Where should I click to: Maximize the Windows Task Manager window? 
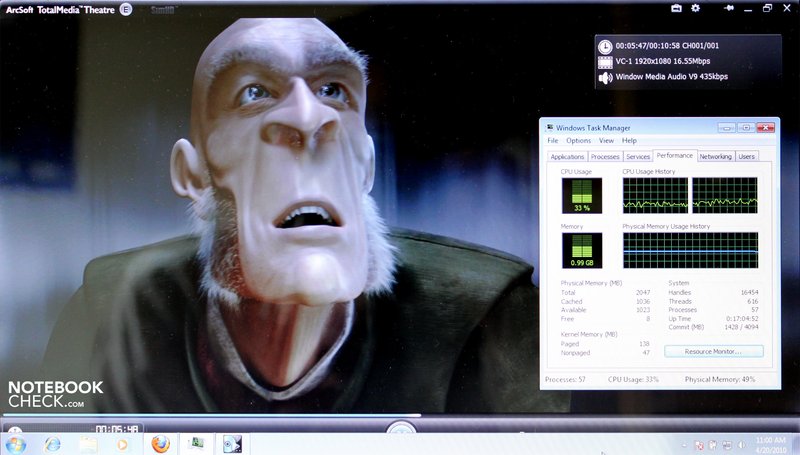(745, 128)
